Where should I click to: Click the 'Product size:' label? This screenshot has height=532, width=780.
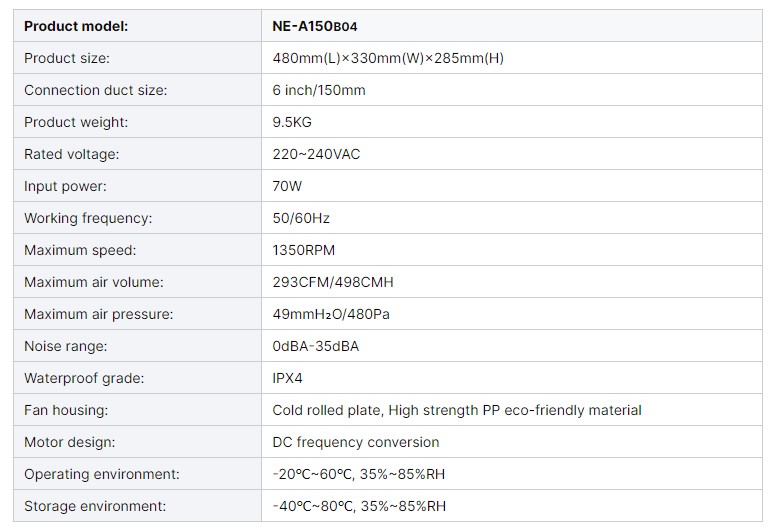[x=67, y=58]
